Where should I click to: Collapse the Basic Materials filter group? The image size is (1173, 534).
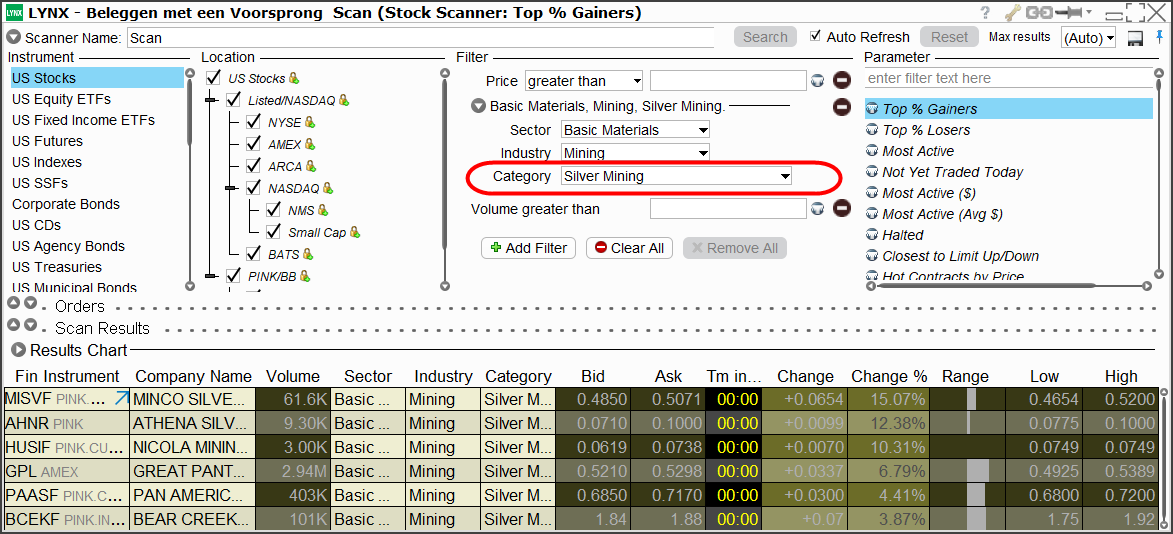479,107
